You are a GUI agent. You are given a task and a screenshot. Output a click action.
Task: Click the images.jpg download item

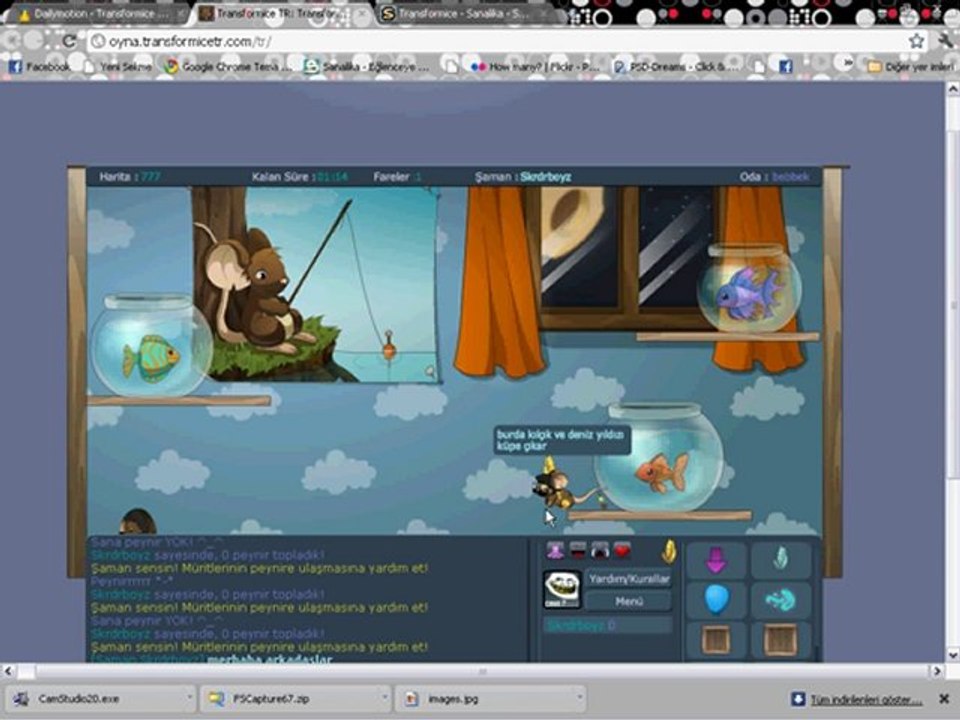[x=484, y=699]
